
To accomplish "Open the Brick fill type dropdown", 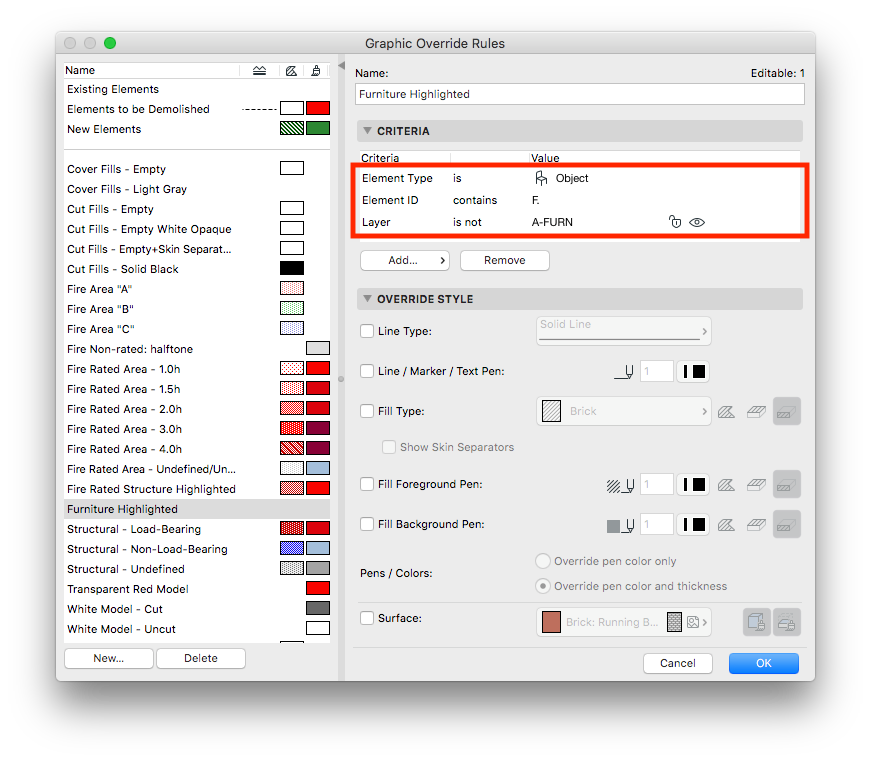I will (x=623, y=412).
